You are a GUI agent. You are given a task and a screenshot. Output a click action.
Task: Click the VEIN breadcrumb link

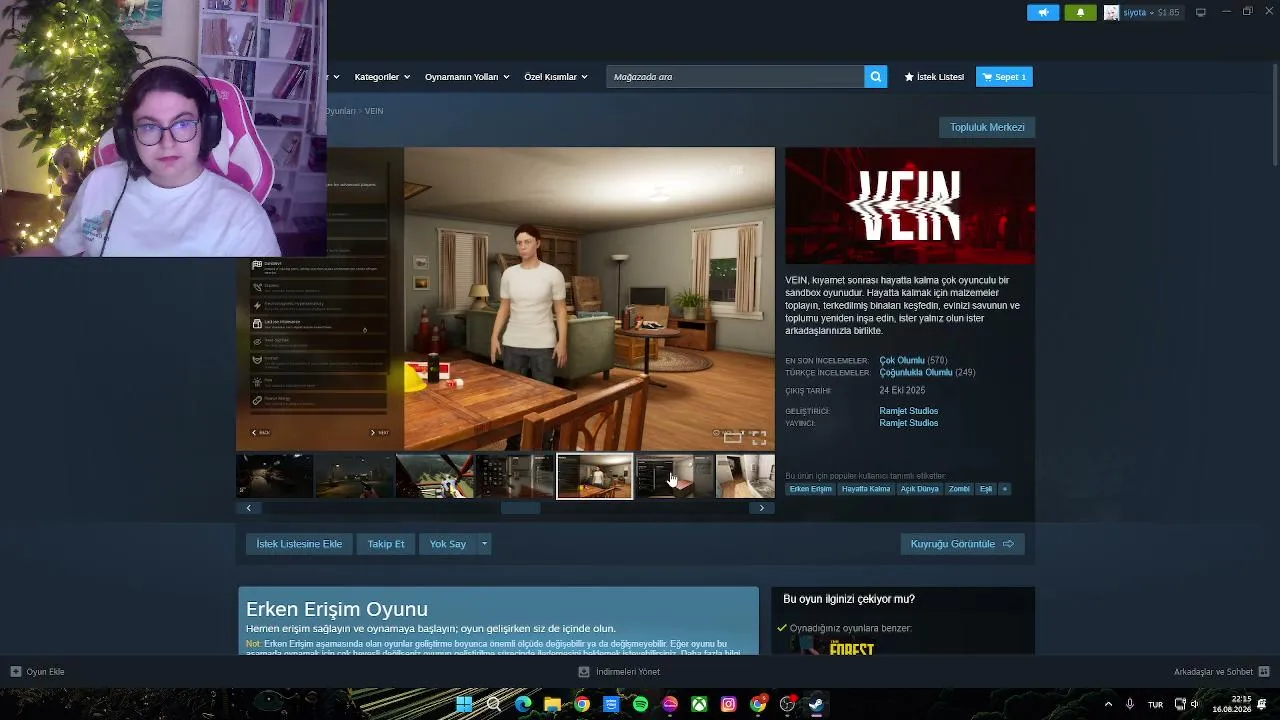(x=374, y=111)
